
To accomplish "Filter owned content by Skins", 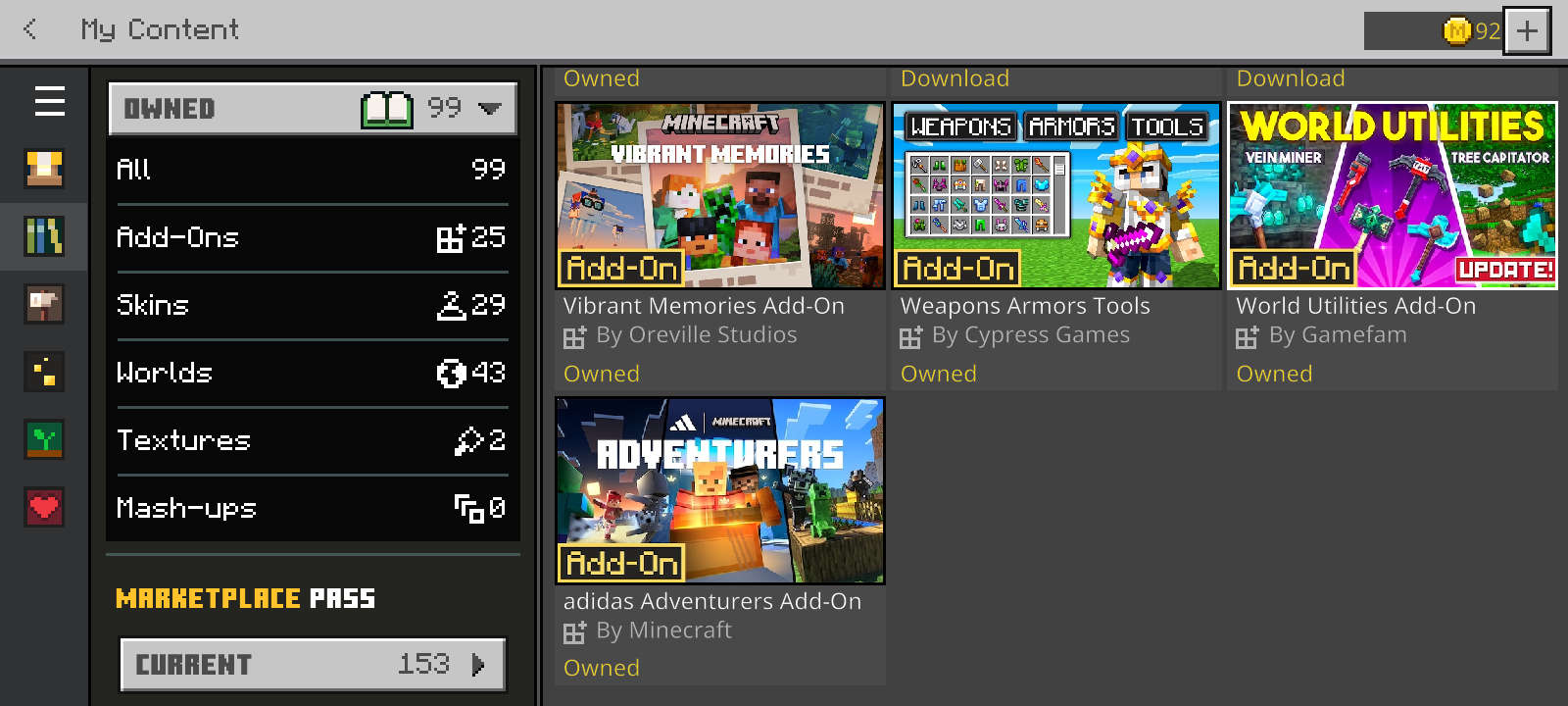I will tap(313, 305).
